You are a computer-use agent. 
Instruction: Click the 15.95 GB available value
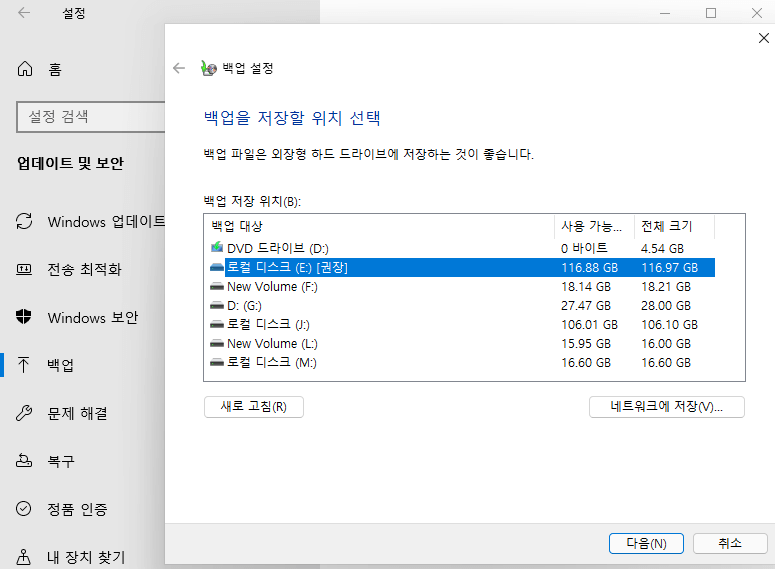point(586,343)
